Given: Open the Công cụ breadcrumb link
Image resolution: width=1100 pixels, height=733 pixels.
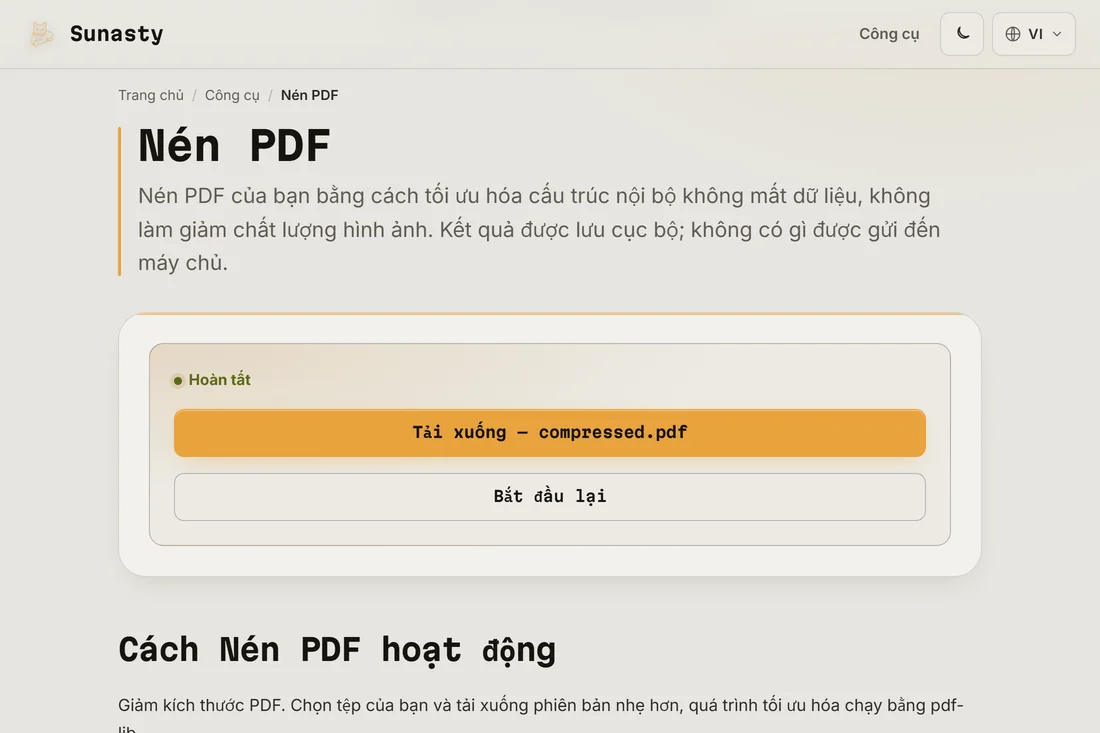Looking at the screenshot, I should click(x=232, y=95).
